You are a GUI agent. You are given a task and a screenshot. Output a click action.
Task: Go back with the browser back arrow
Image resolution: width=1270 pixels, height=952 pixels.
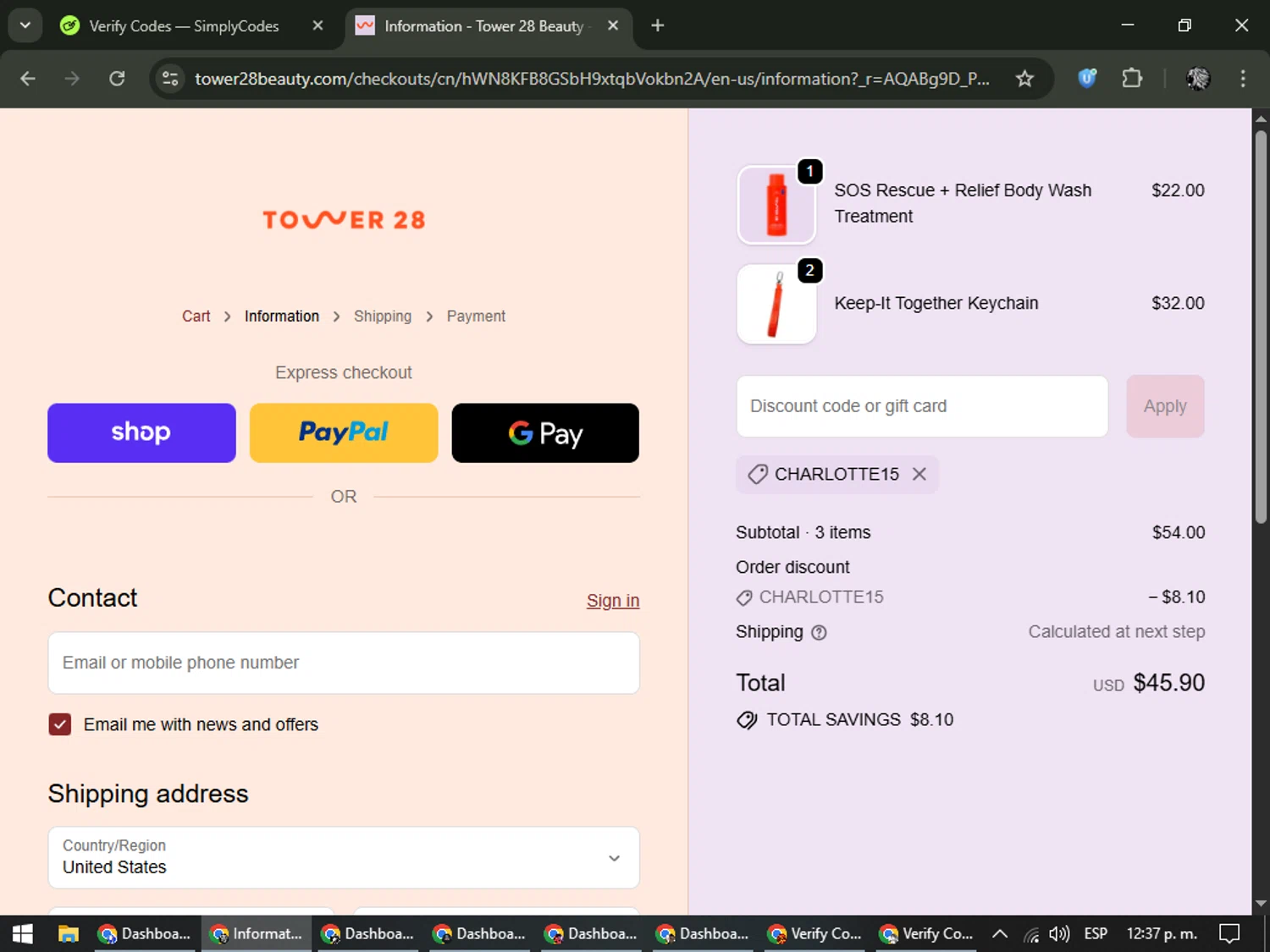click(x=28, y=79)
